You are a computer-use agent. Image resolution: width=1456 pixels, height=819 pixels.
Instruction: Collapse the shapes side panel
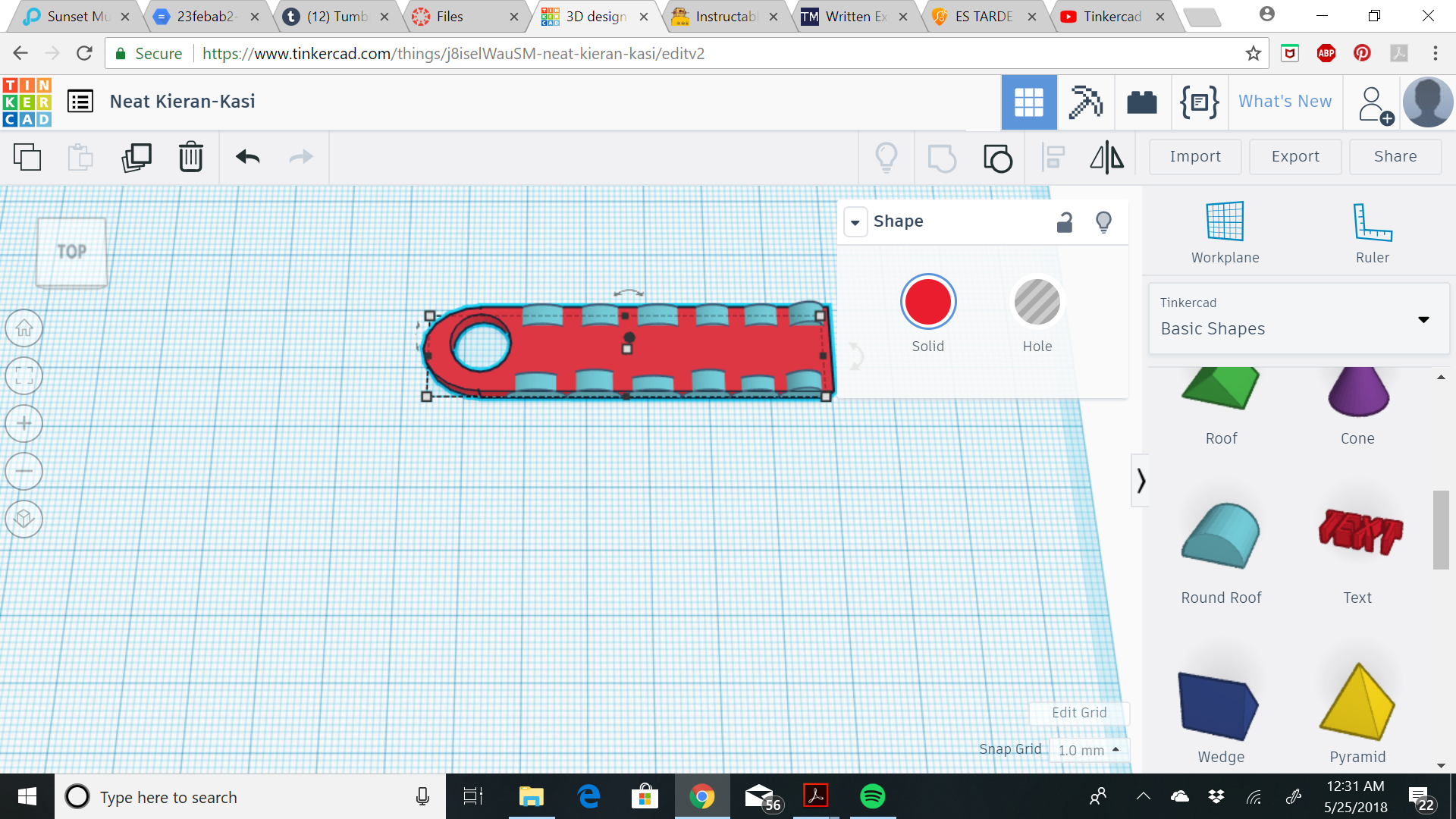coord(1140,480)
